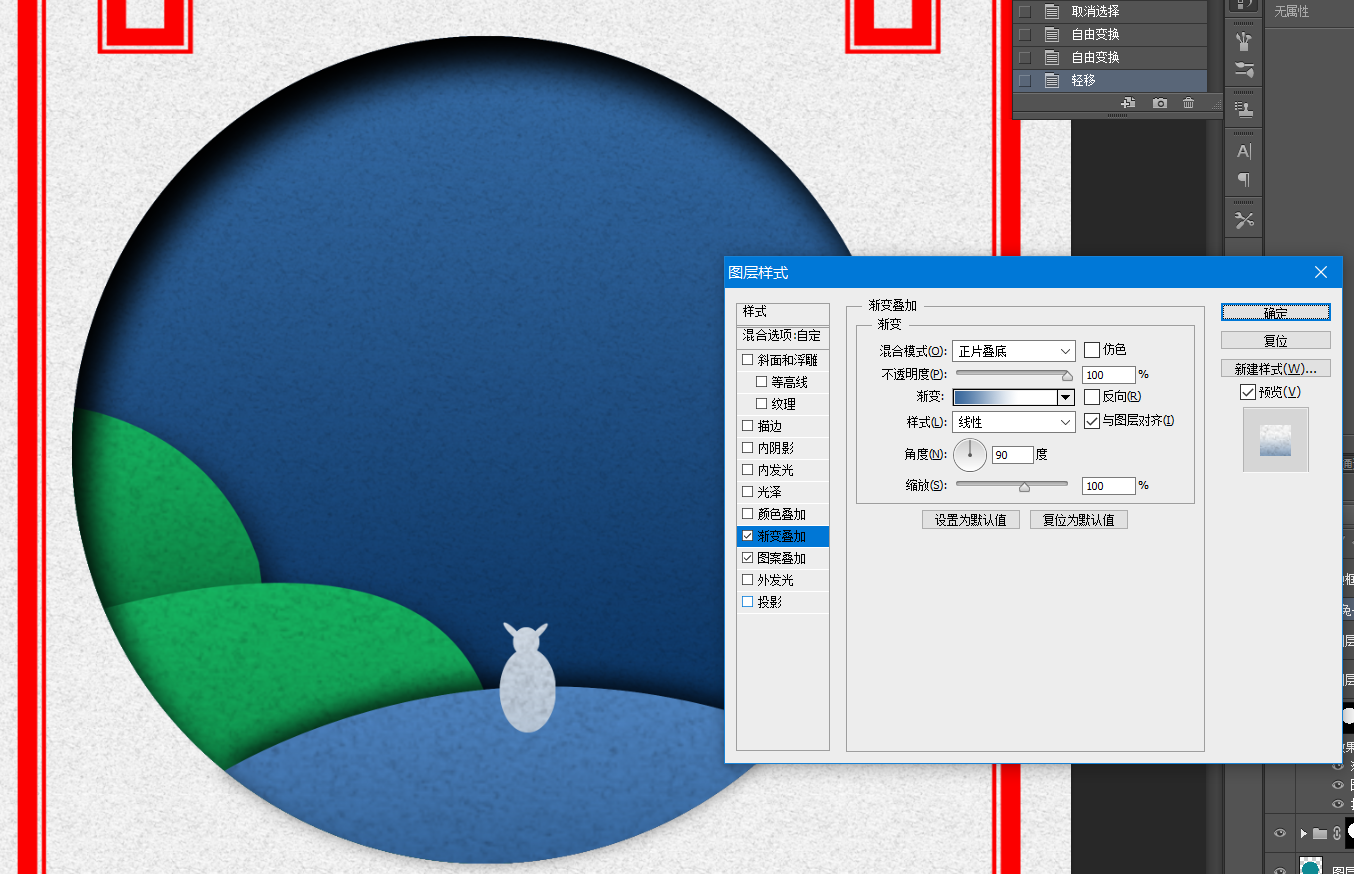Screen dimensions: 1354x874
Task: Open the Tool Presets wrench icon
Action: (1244, 221)
